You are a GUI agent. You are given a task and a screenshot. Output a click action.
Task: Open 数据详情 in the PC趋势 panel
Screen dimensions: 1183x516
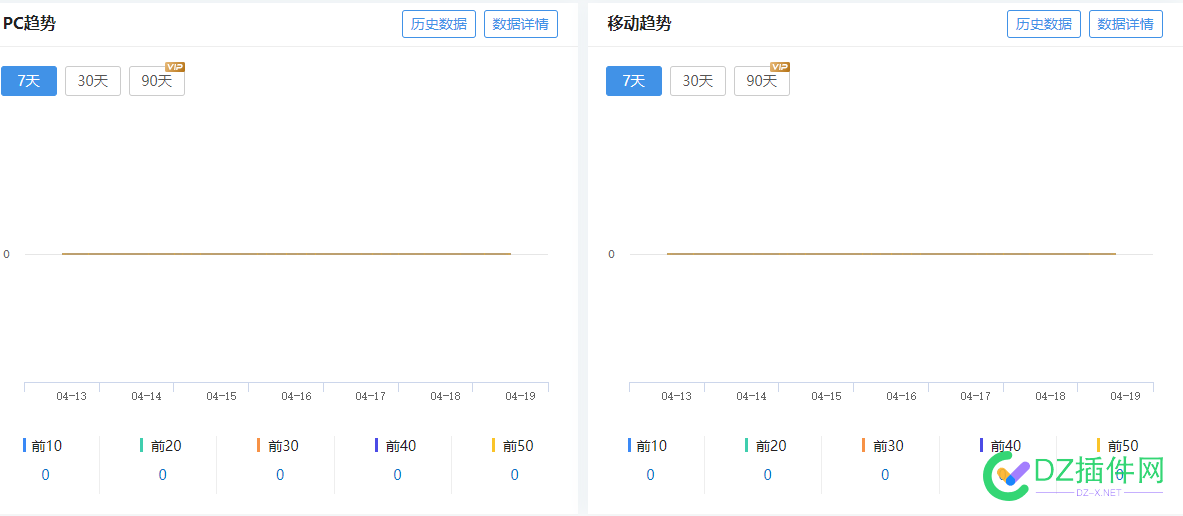[x=521, y=24]
